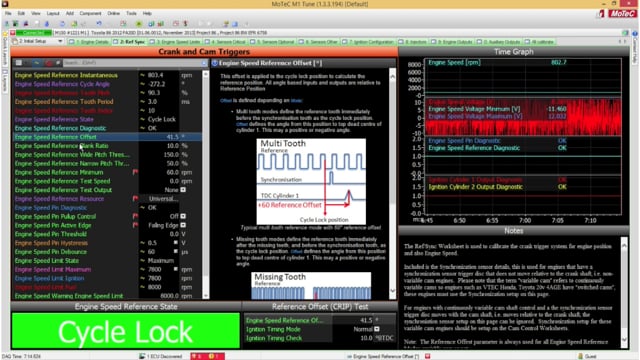Click the red dollar-sign toolbar icon

(185, 24)
